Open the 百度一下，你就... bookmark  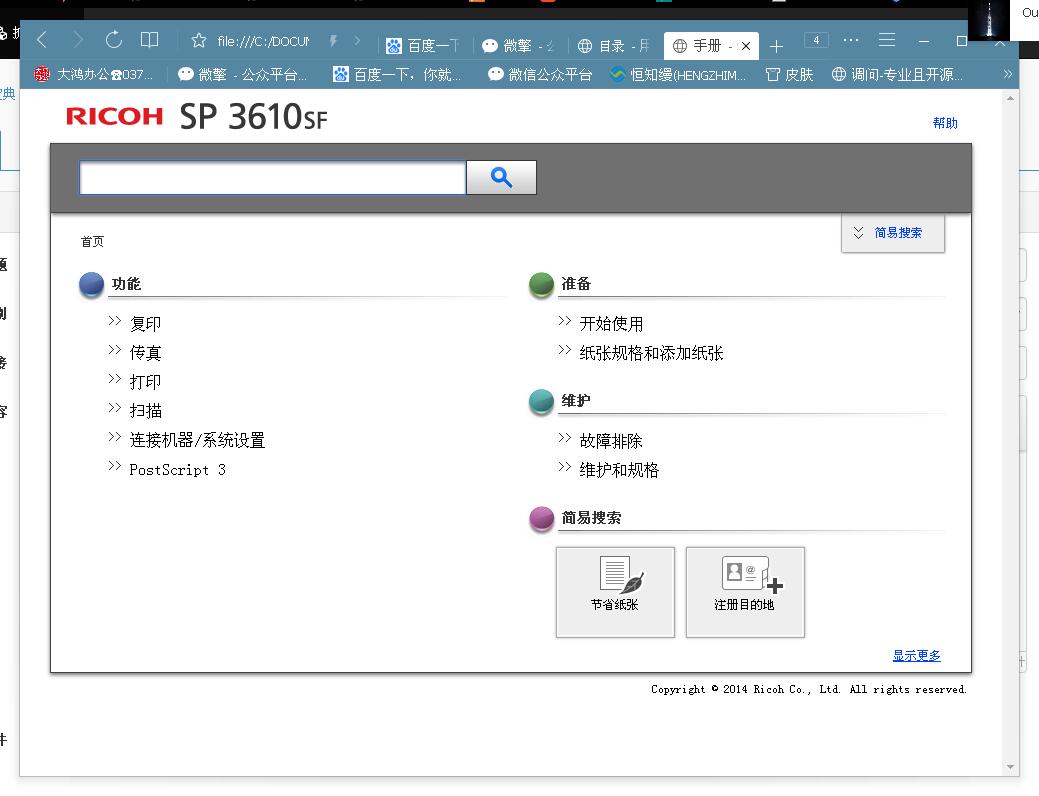pyautogui.click(x=396, y=75)
